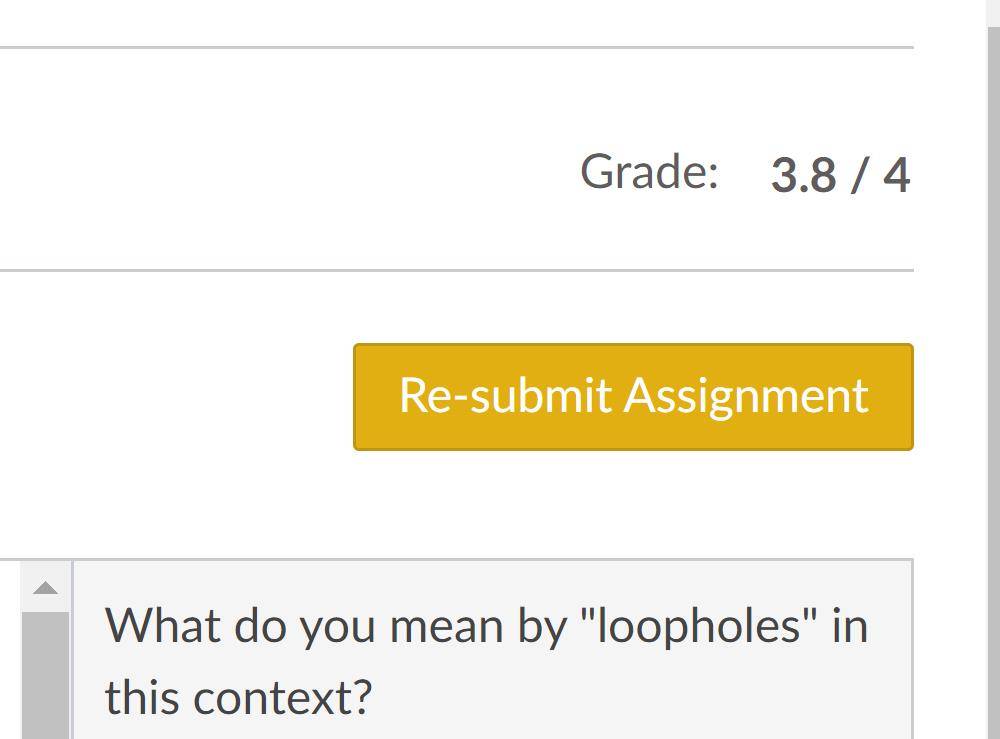Click the word "mean" in the comment
This screenshot has width=1000, height=739.
pos(446,627)
